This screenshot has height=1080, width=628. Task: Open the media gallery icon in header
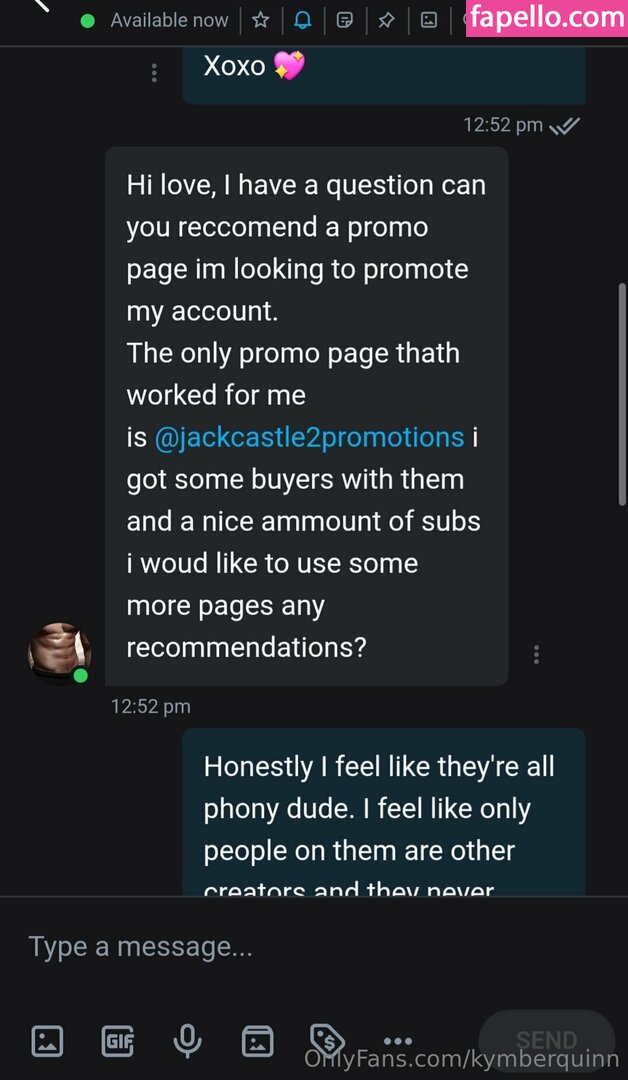428,21
